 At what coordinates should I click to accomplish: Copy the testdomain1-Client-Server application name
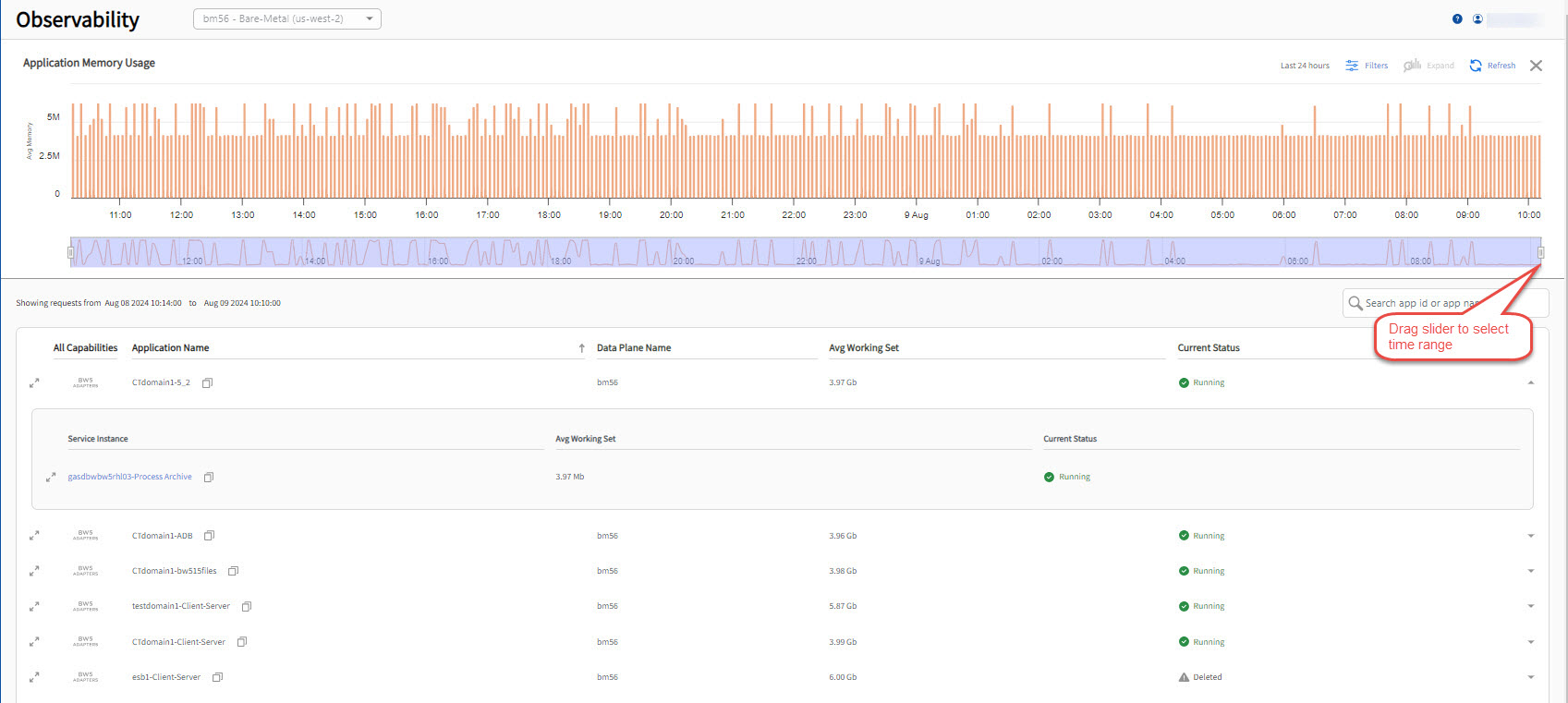(247, 607)
